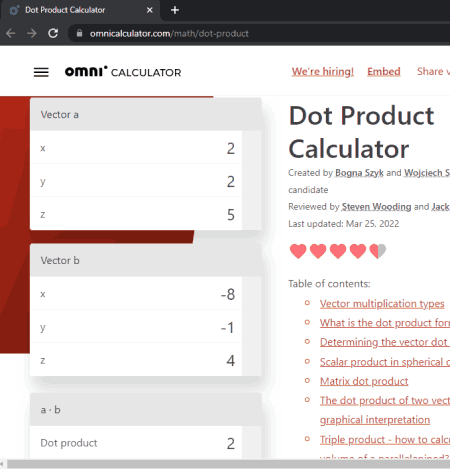This screenshot has height=469, width=450.
Task: Click the Vector a section header
Action: pos(146,114)
